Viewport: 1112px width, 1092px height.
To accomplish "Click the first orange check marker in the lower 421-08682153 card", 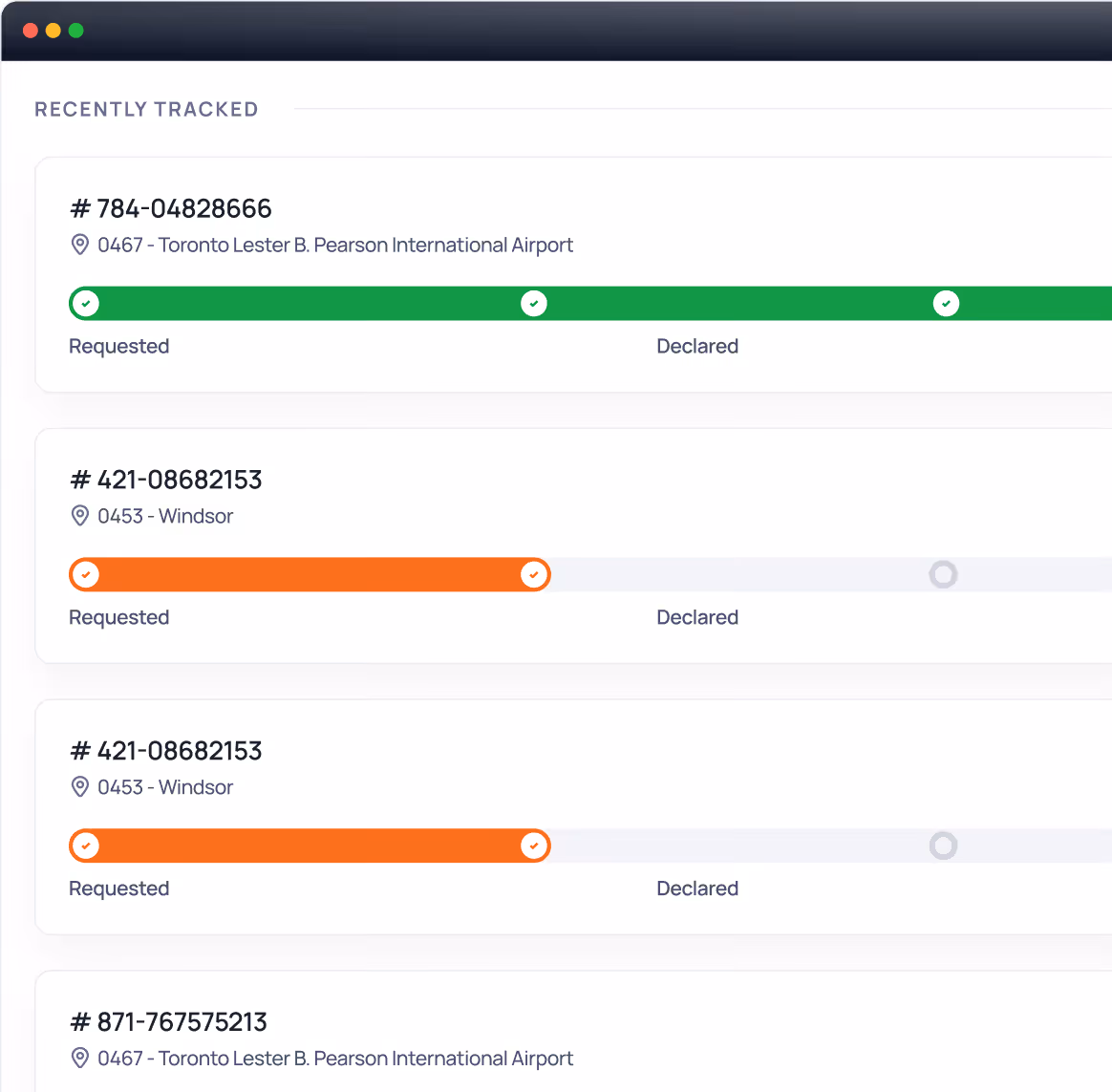I will coord(86,846).
